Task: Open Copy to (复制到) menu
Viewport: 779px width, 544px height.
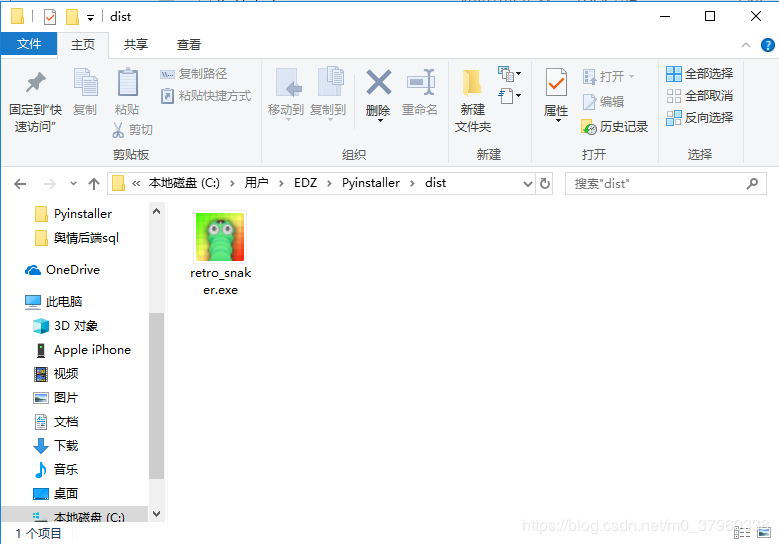Action: click(x=328, y=94)
